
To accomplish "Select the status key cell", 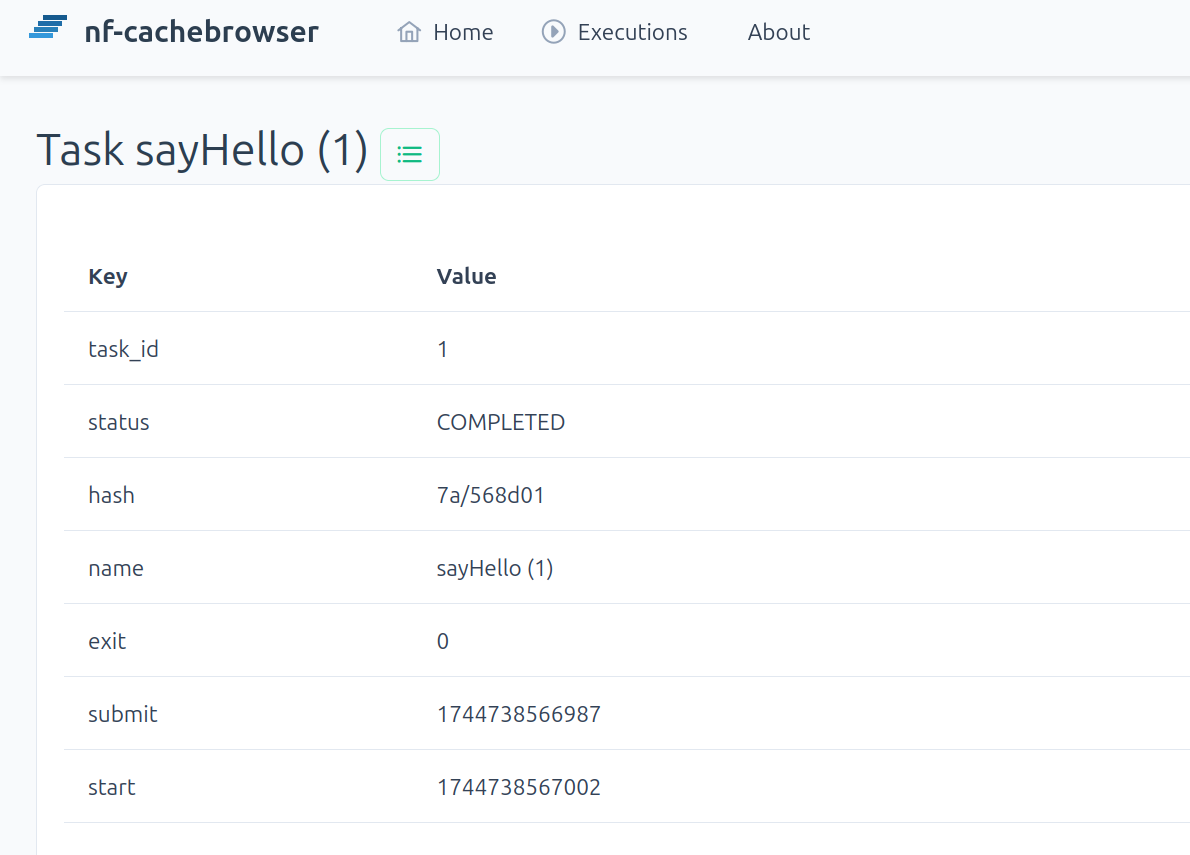I will click(x=118, y=422).
